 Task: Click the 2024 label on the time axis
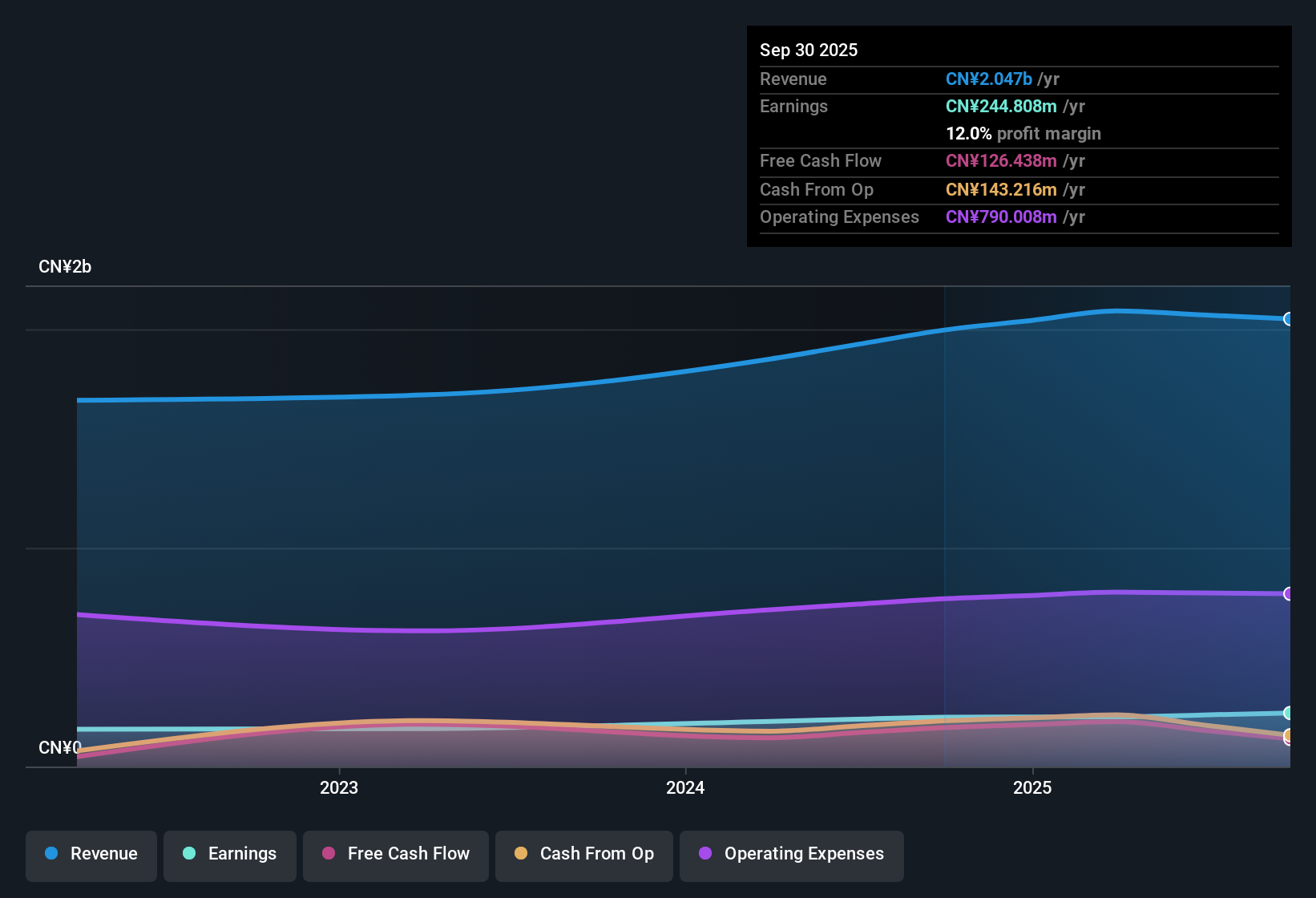(685, 788)
